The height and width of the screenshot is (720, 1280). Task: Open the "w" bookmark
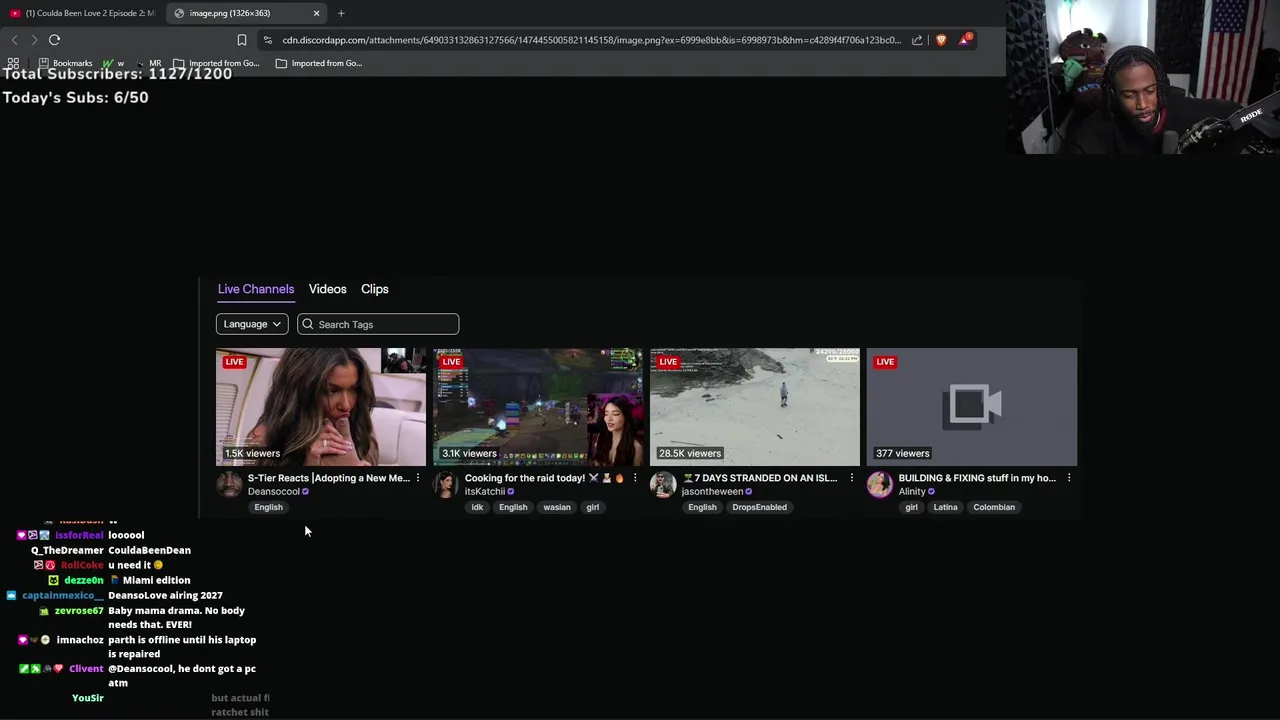pyautogui.click(x=113, y=63)
